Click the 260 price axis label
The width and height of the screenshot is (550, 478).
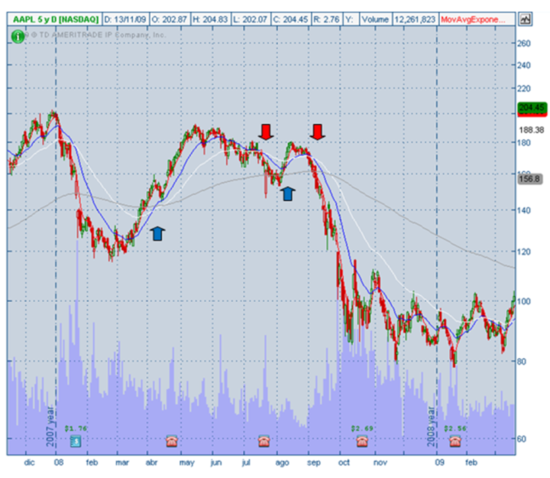click(524, 43)
